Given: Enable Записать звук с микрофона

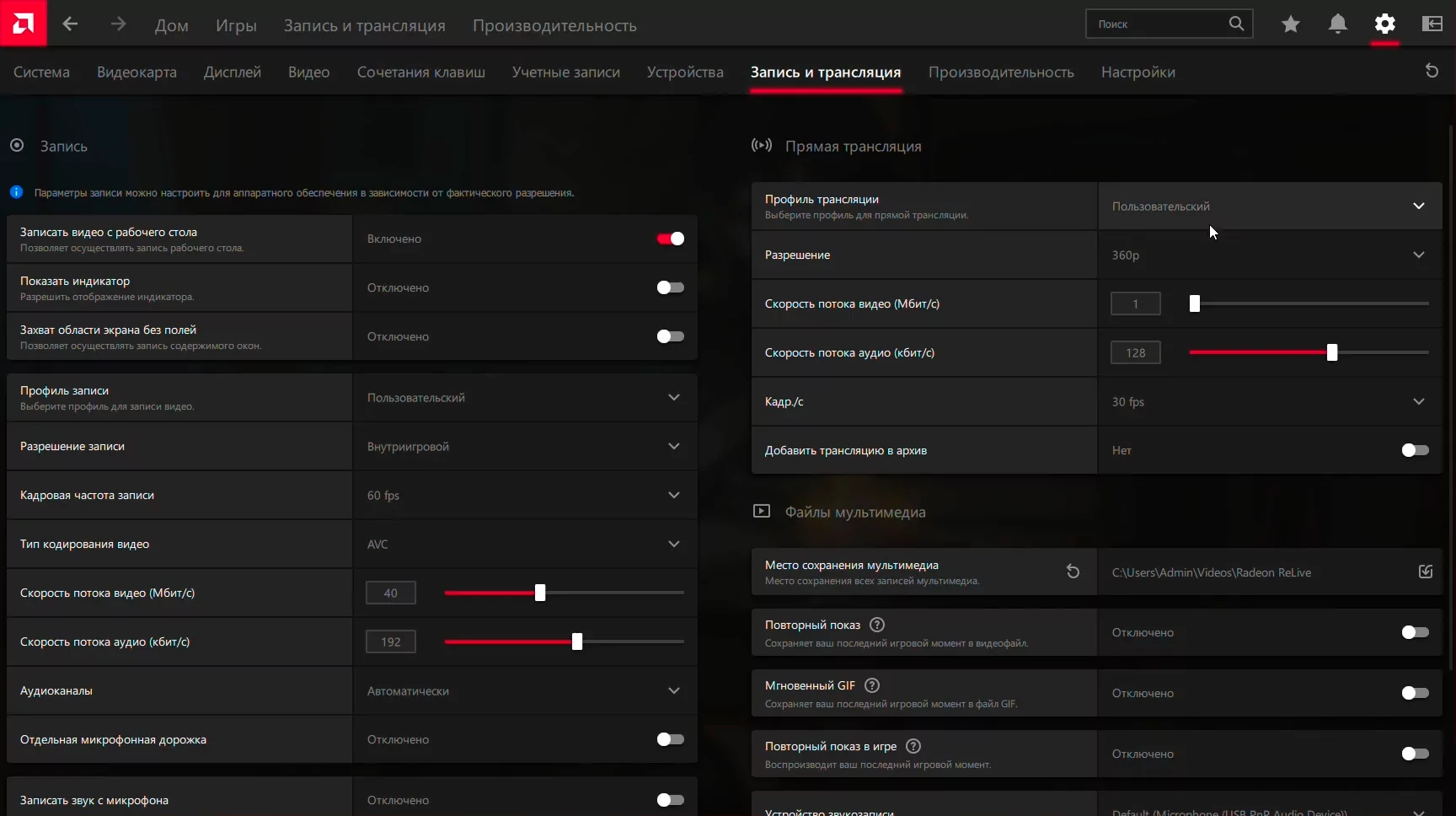Looking at the screenshot, I should 671,800.
